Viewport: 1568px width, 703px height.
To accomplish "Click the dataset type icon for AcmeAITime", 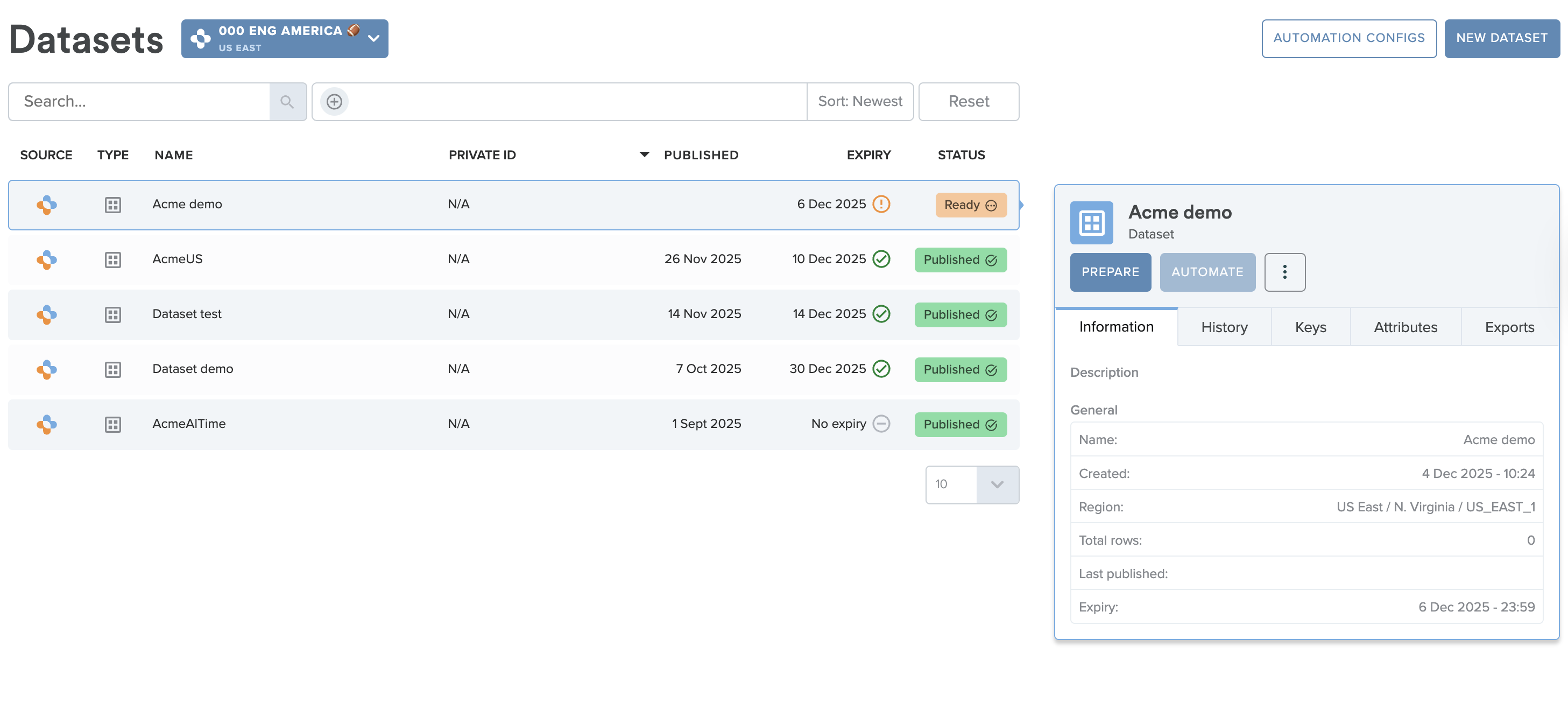I will 112,424.
